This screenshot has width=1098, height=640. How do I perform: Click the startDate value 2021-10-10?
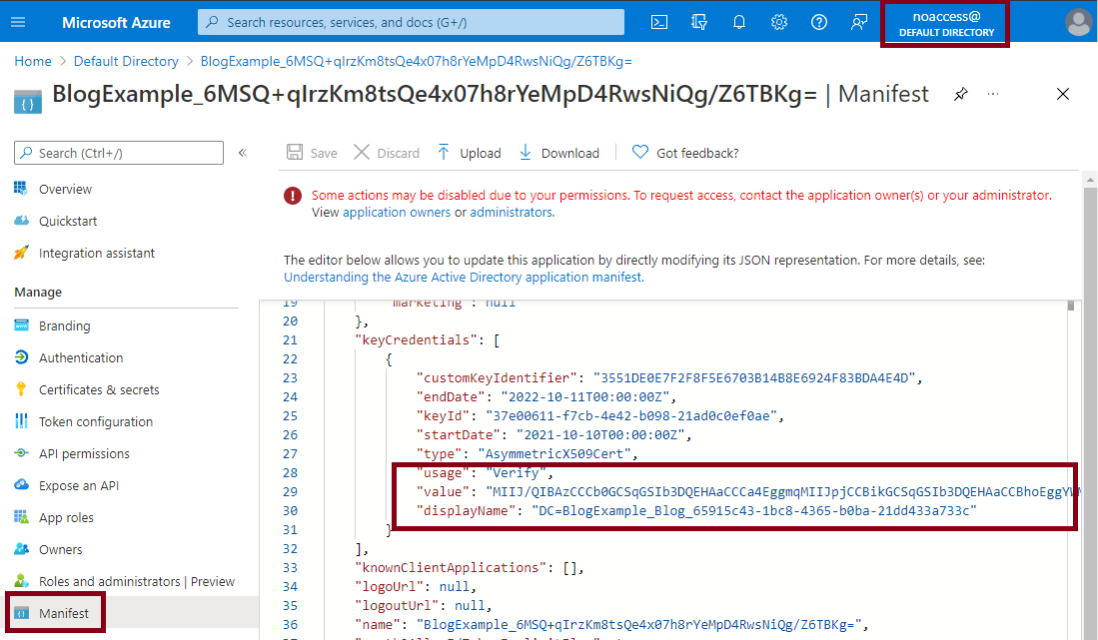click(601, 435)
